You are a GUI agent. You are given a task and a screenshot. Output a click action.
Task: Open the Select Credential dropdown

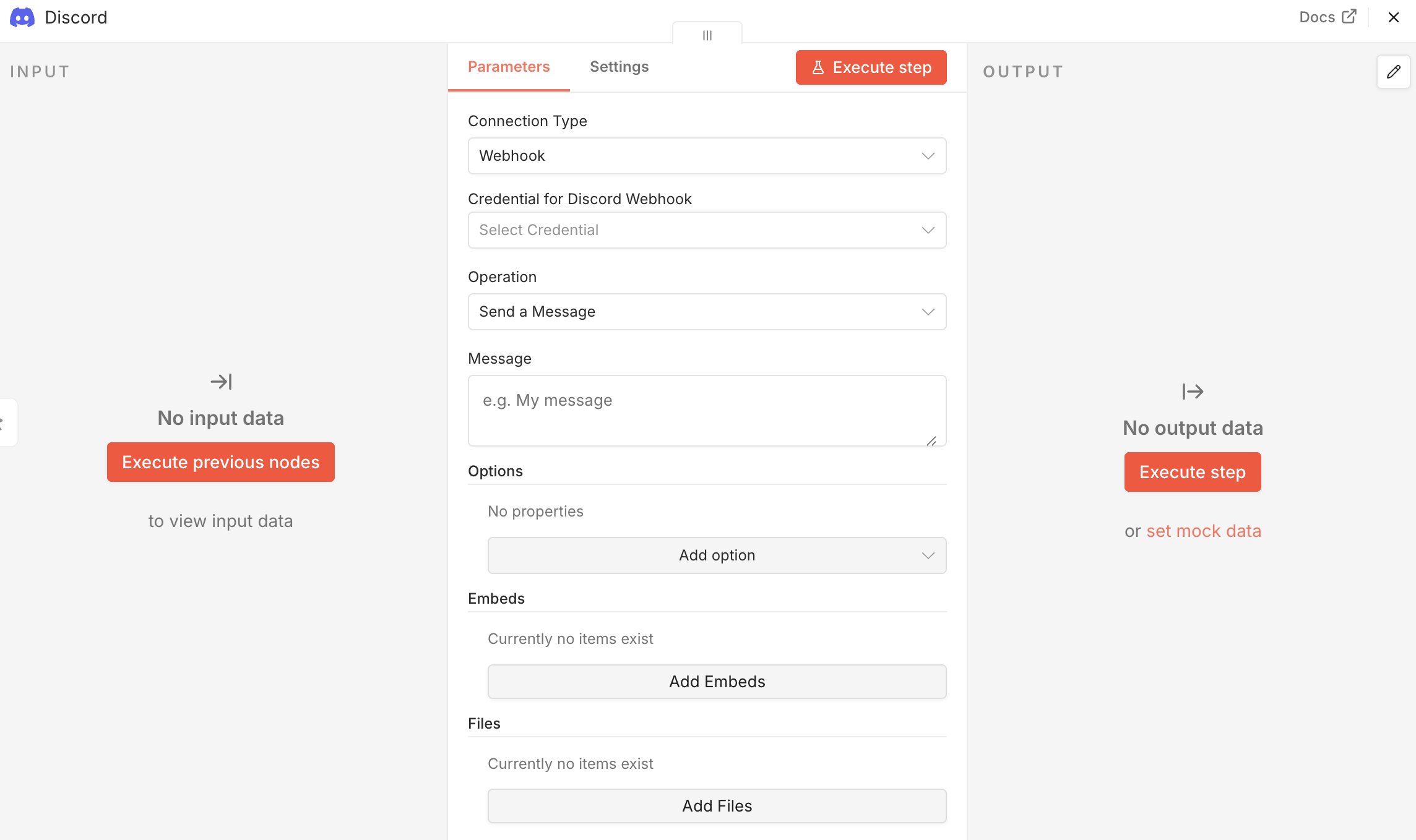(707, 230)
